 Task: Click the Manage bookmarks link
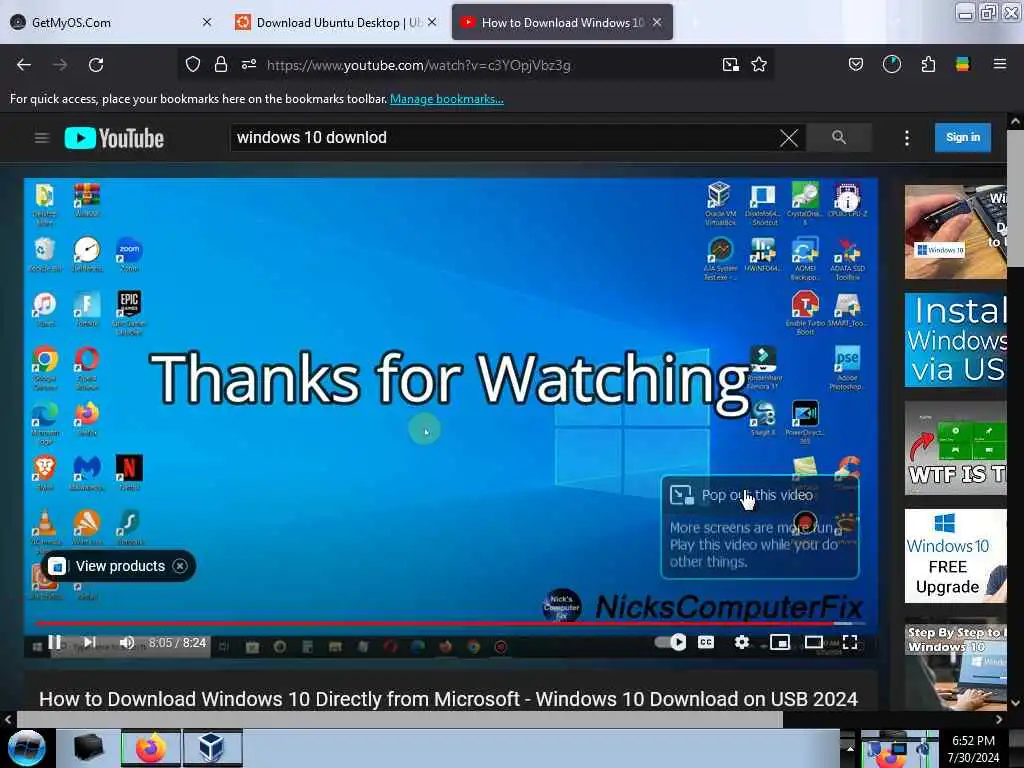point(447,99)
